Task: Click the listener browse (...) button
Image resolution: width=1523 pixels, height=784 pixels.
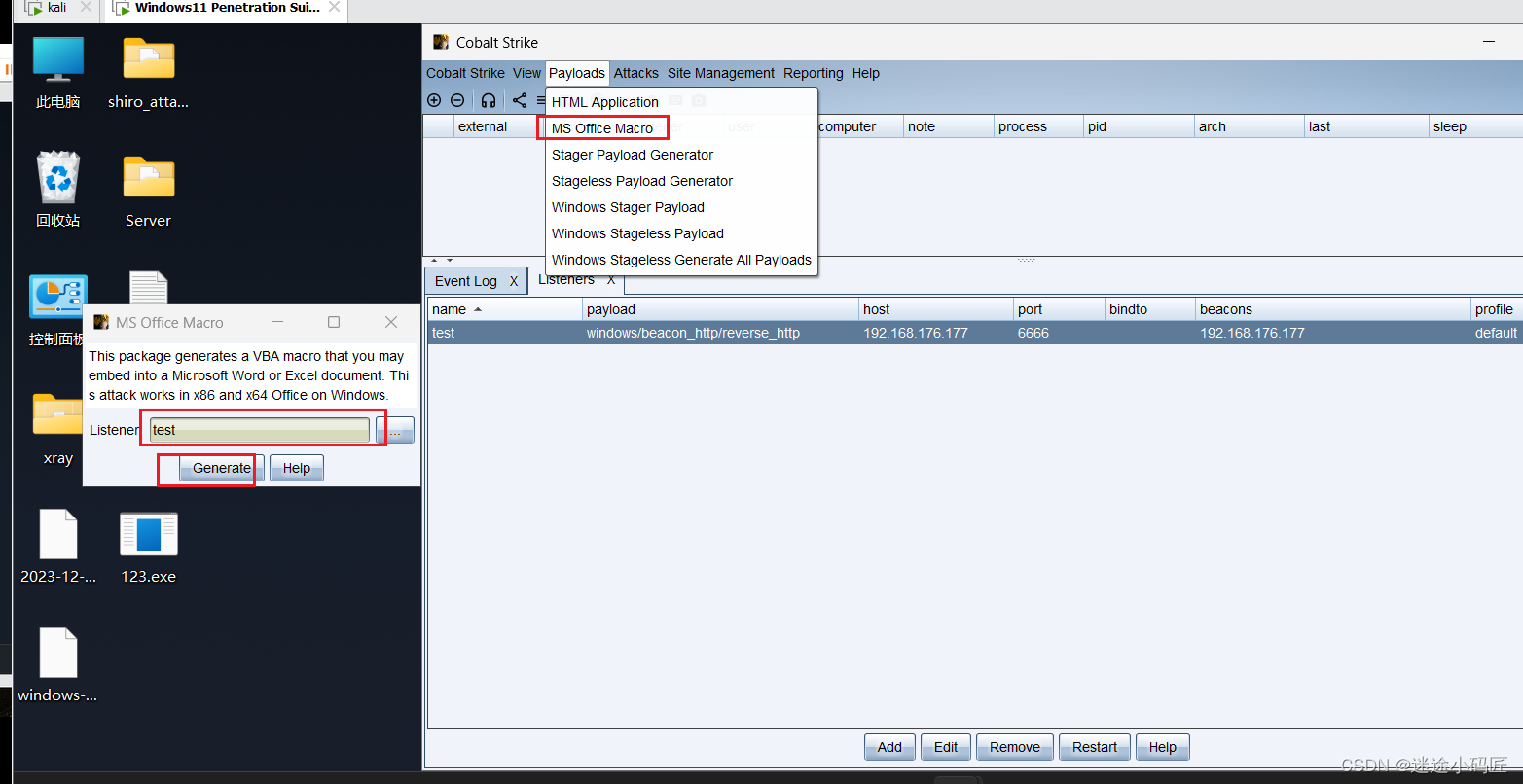Action: [x=395, y=430]
